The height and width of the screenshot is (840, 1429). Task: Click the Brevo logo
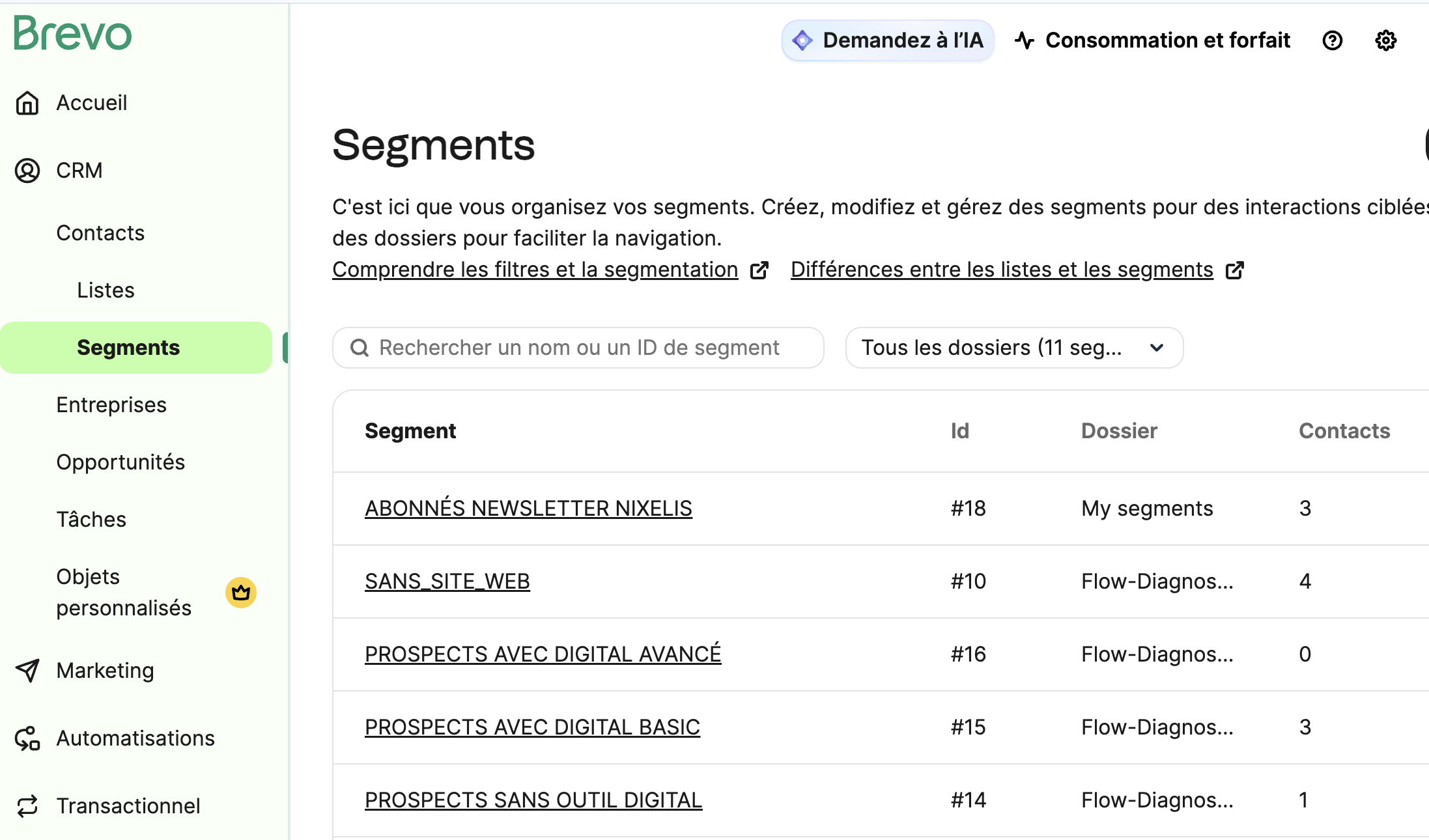click(72, 34)
